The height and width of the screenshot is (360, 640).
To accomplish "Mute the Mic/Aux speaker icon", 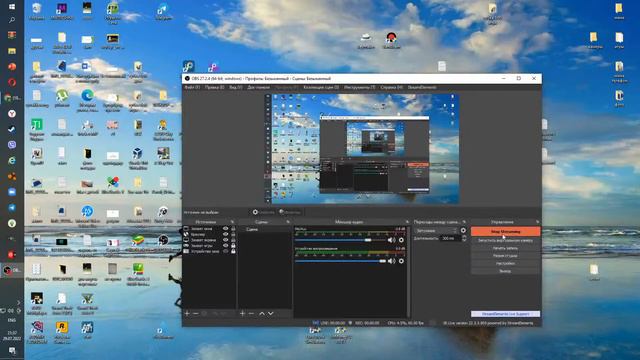I will pyautogui.click(x=391, y=240).
